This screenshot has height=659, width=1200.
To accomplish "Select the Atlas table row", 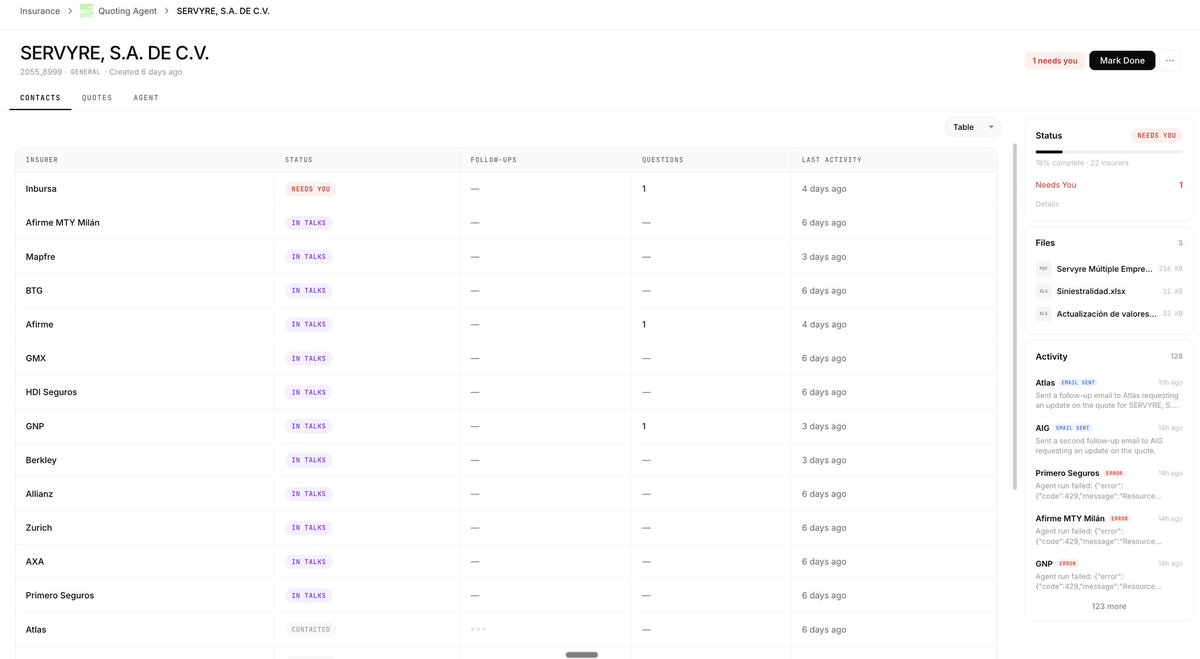I will coord(506,630).
